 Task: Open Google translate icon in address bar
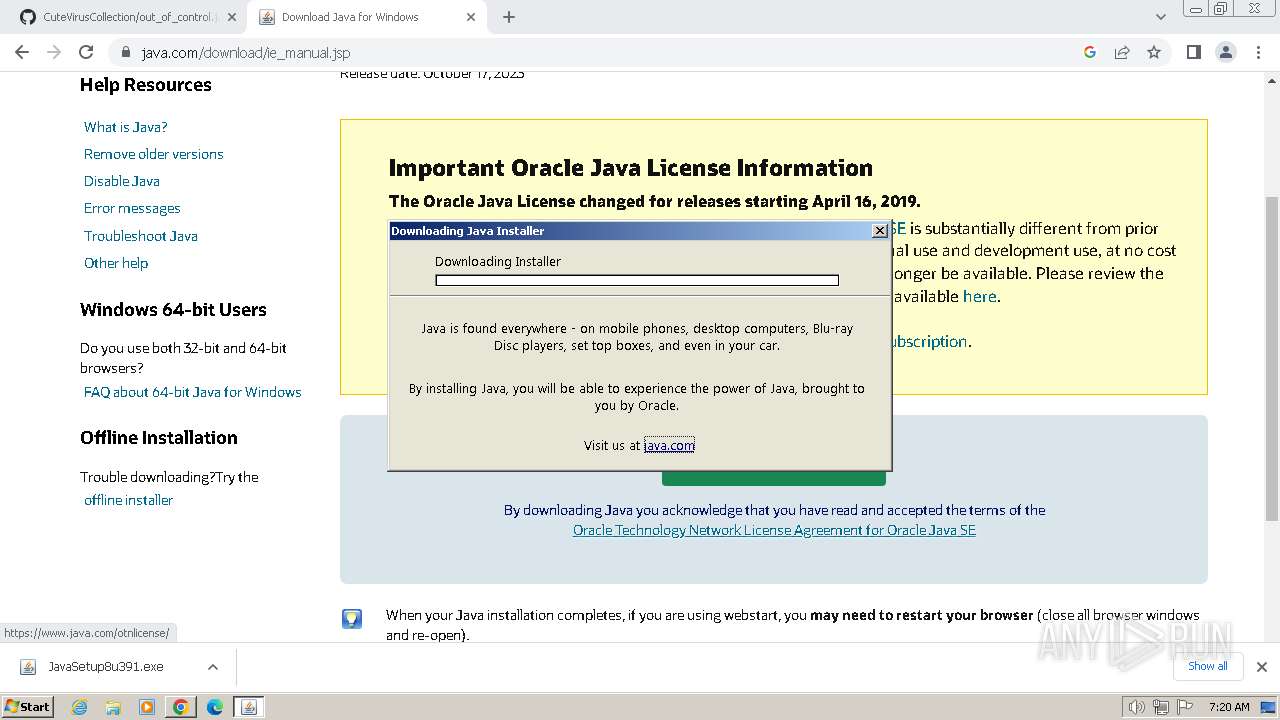point(1090,52)
